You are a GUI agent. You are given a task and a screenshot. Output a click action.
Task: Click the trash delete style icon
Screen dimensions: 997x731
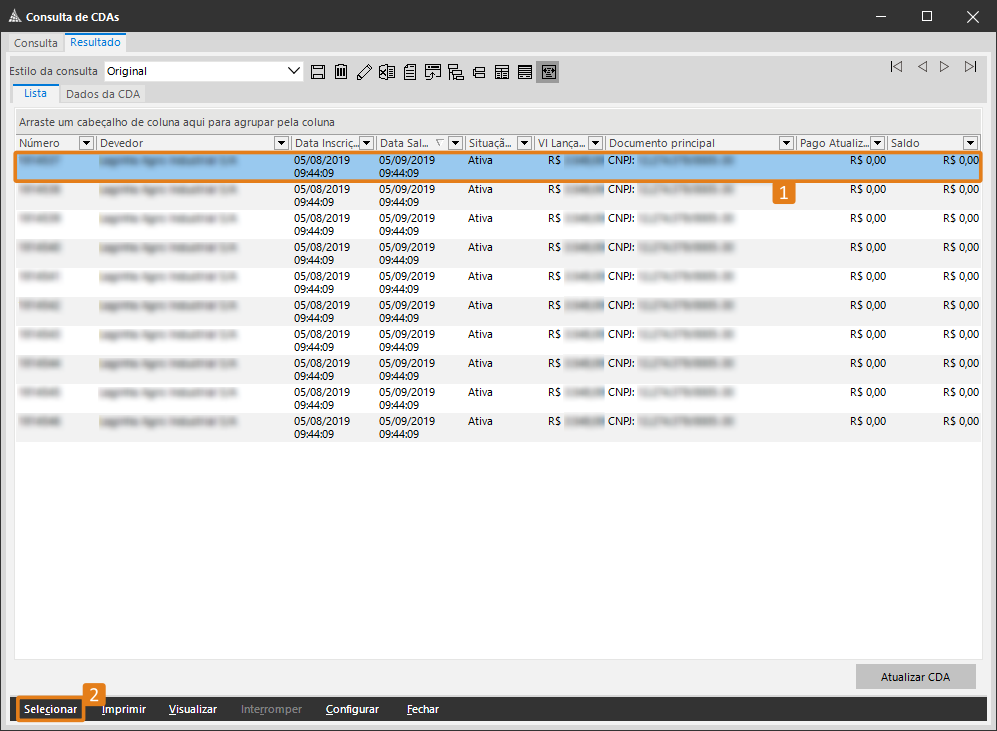click(x=341, y=72)
